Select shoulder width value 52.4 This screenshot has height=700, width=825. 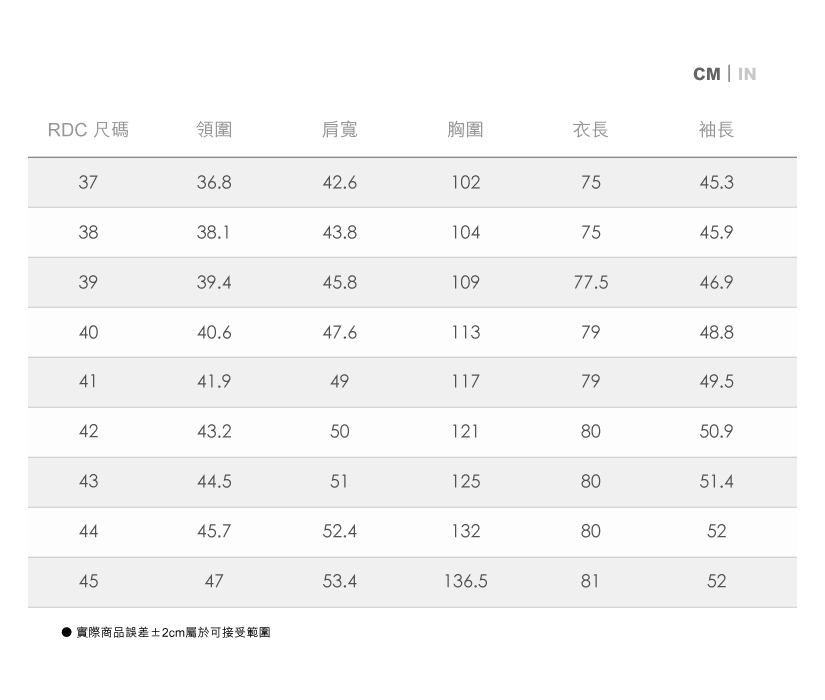(339, 531)
